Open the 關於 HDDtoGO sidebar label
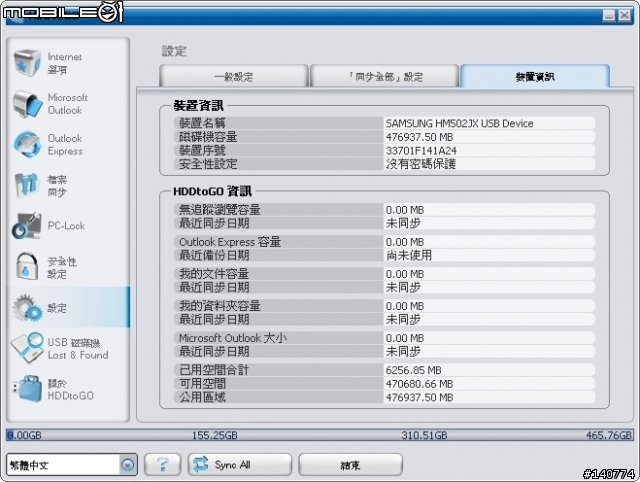Screen dimensions: 640x482 71,389
